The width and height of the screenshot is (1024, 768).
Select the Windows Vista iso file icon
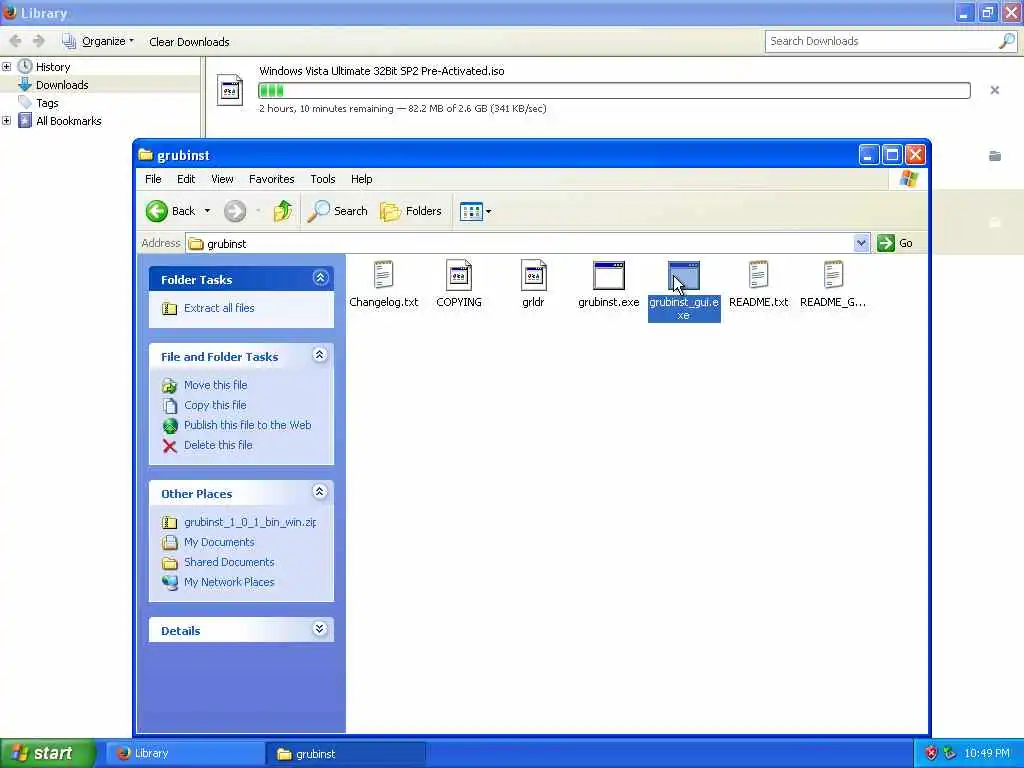pos(229,90)
